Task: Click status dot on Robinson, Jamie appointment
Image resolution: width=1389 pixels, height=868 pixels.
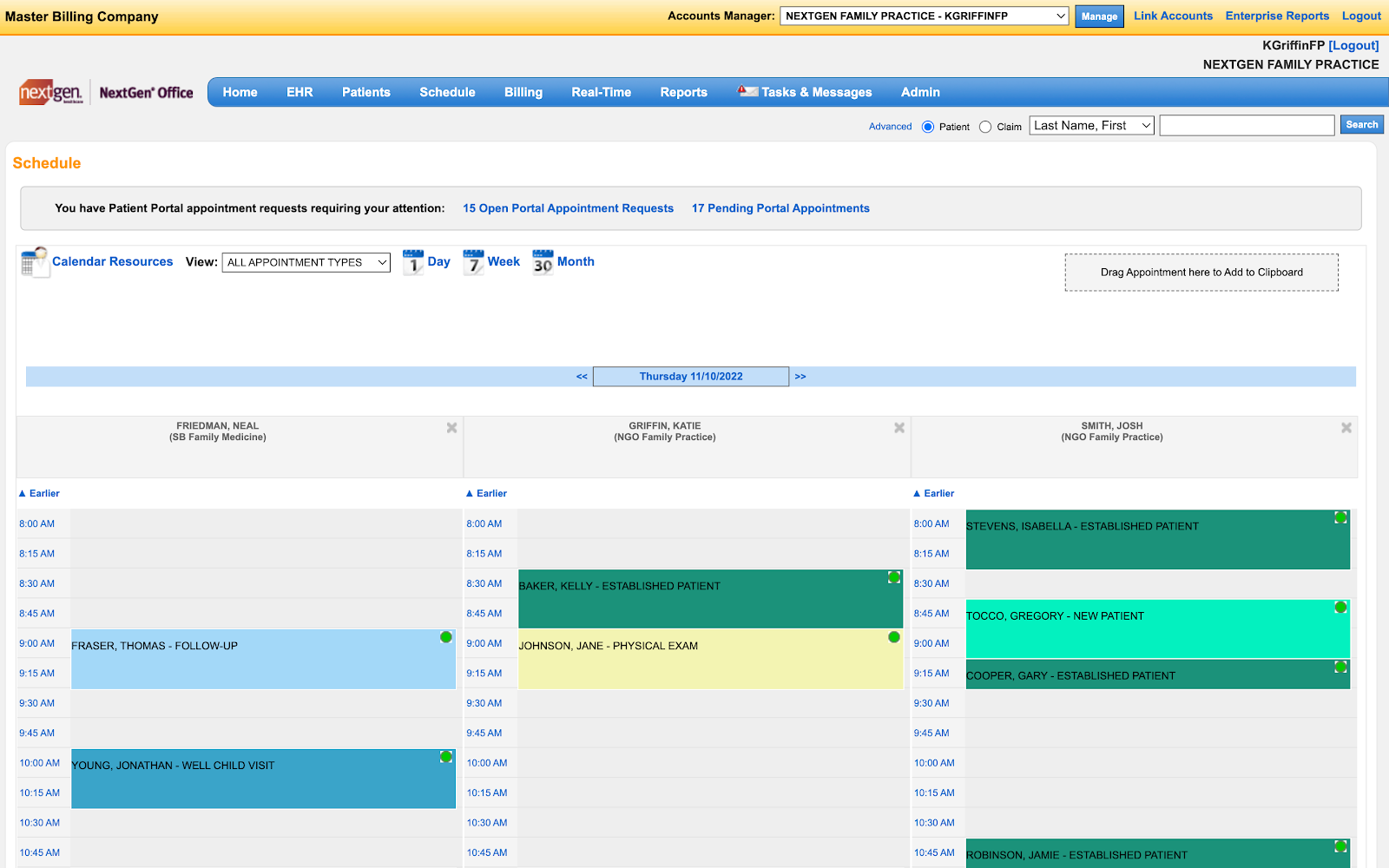Action: coord(1341,846)
